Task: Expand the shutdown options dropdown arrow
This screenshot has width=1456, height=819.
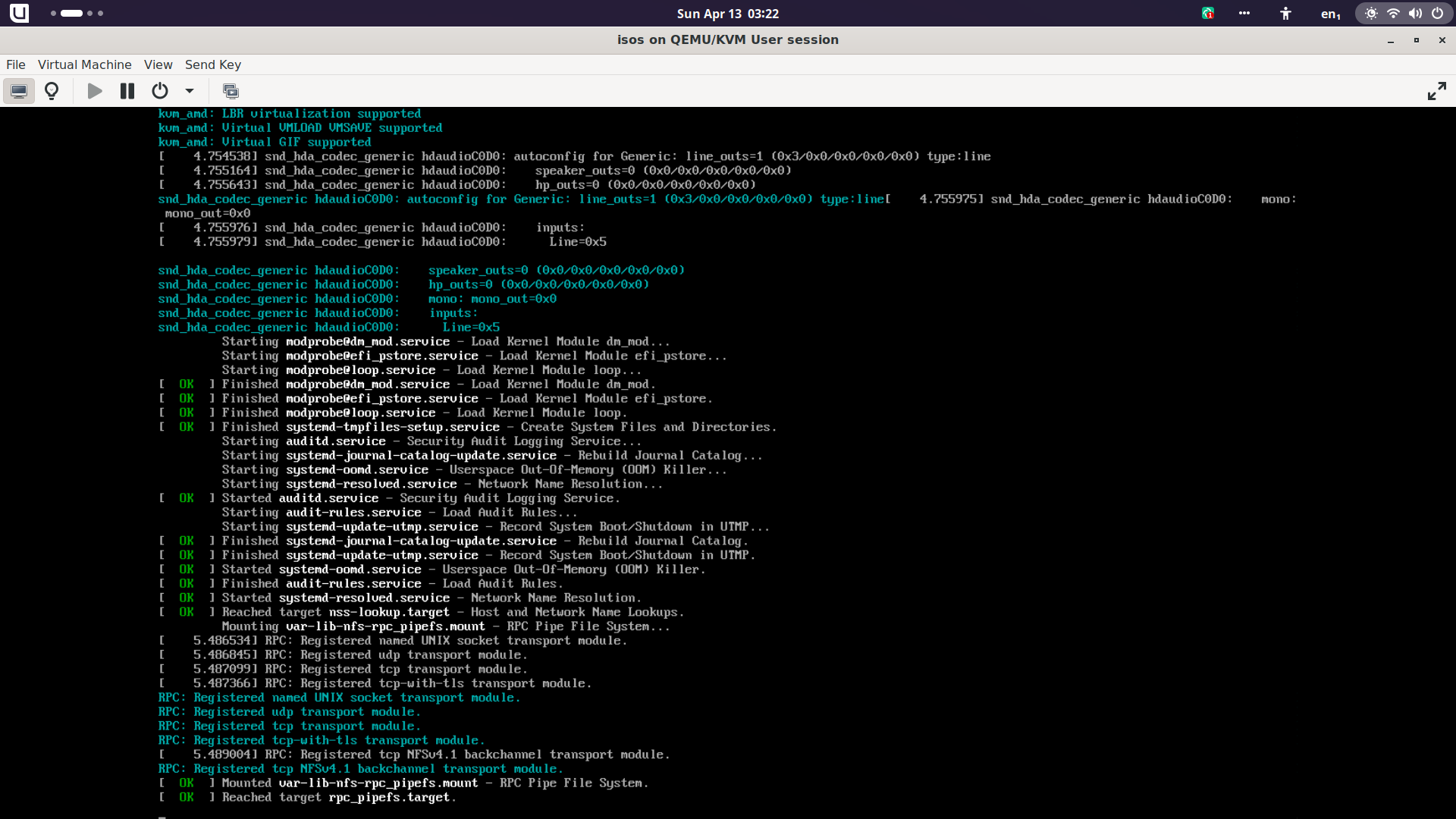Action: click(190, 91)
